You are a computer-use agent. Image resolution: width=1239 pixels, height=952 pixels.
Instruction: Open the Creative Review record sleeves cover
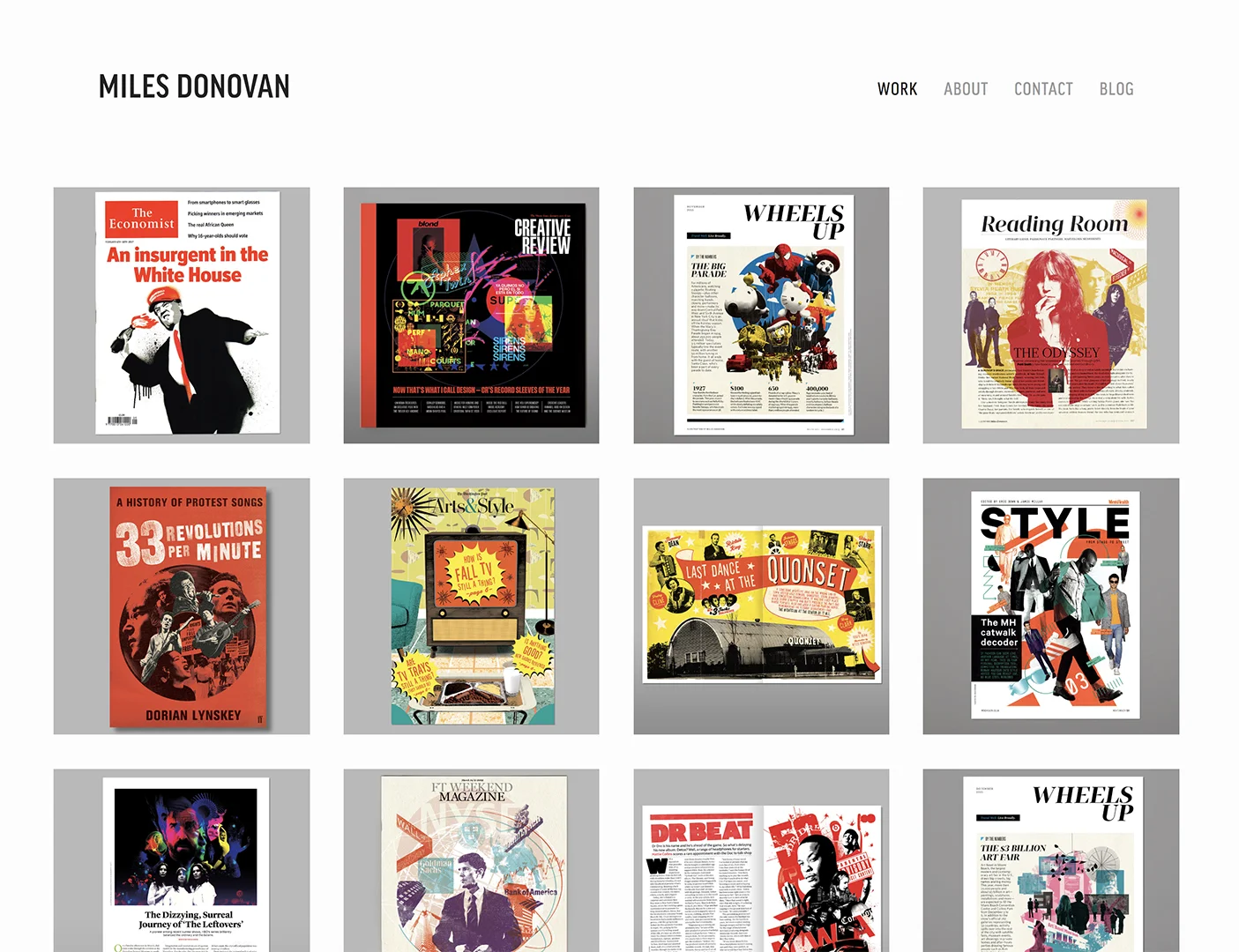coord(471,316)
